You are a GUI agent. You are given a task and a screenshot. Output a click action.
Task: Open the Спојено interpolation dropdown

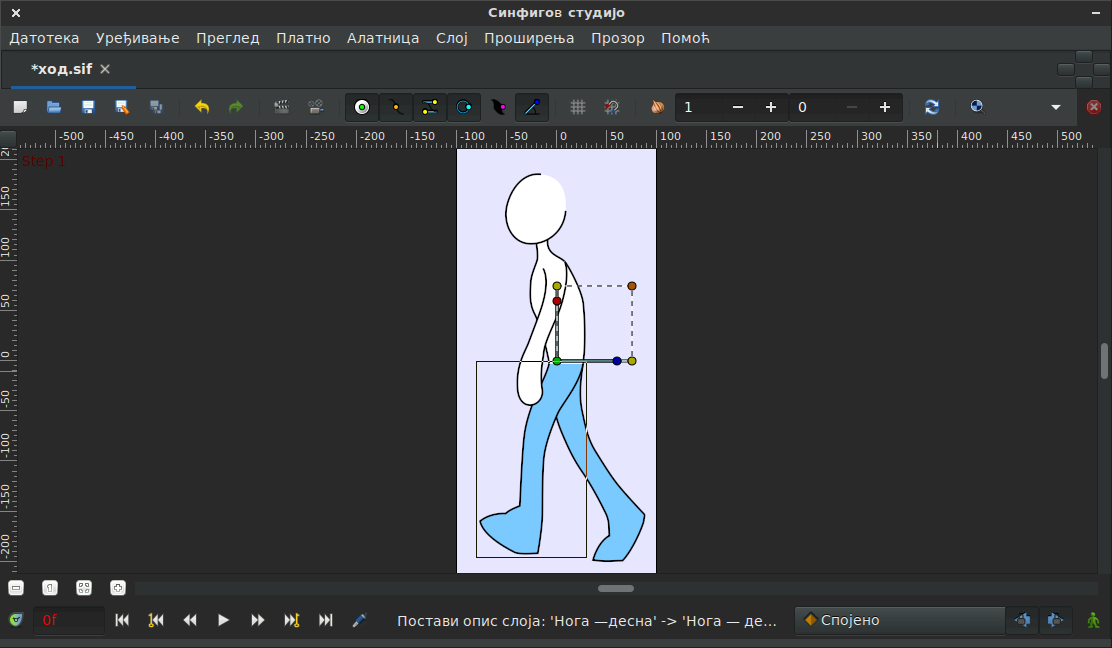(898, 620)
